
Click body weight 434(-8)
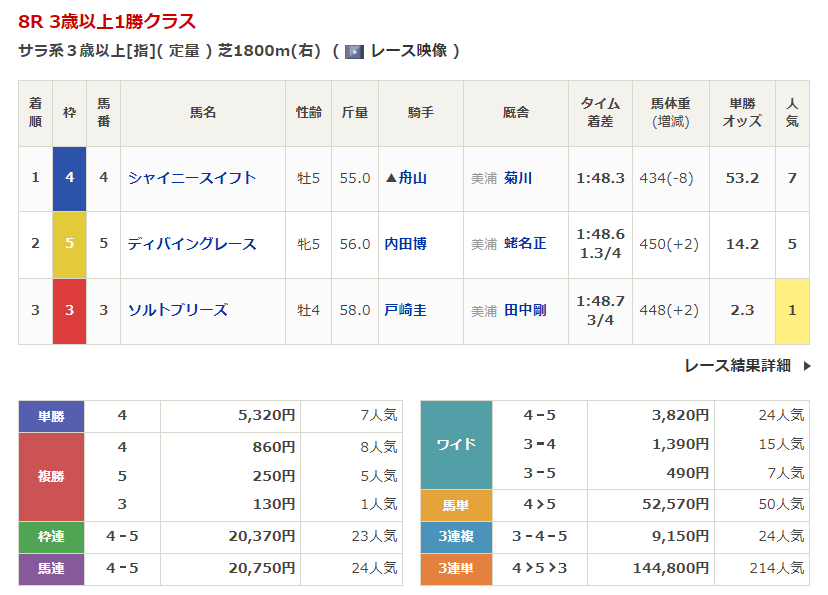tap(666, 178)
